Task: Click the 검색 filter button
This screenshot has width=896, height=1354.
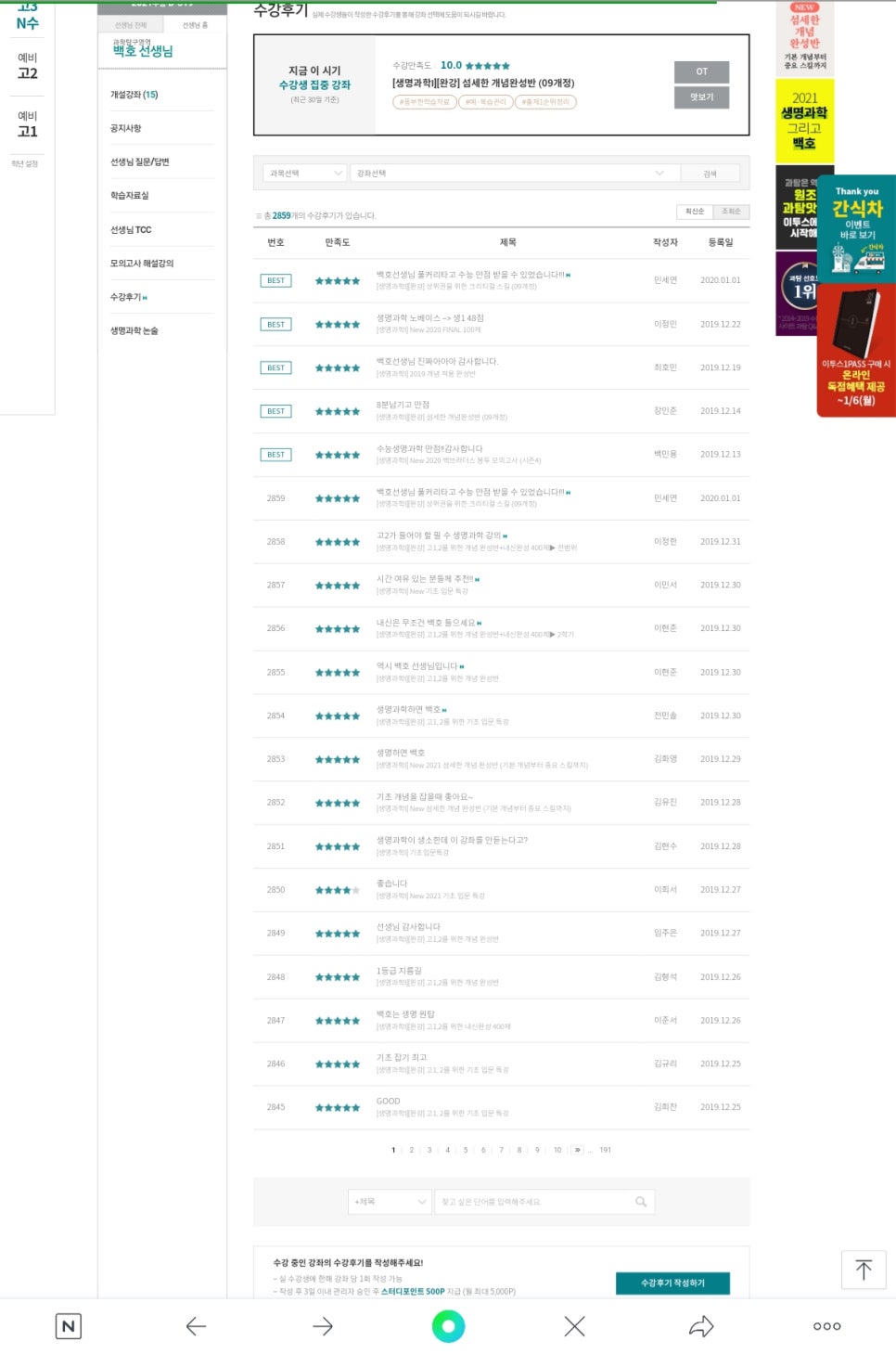Action: click(x=710, y=174)
